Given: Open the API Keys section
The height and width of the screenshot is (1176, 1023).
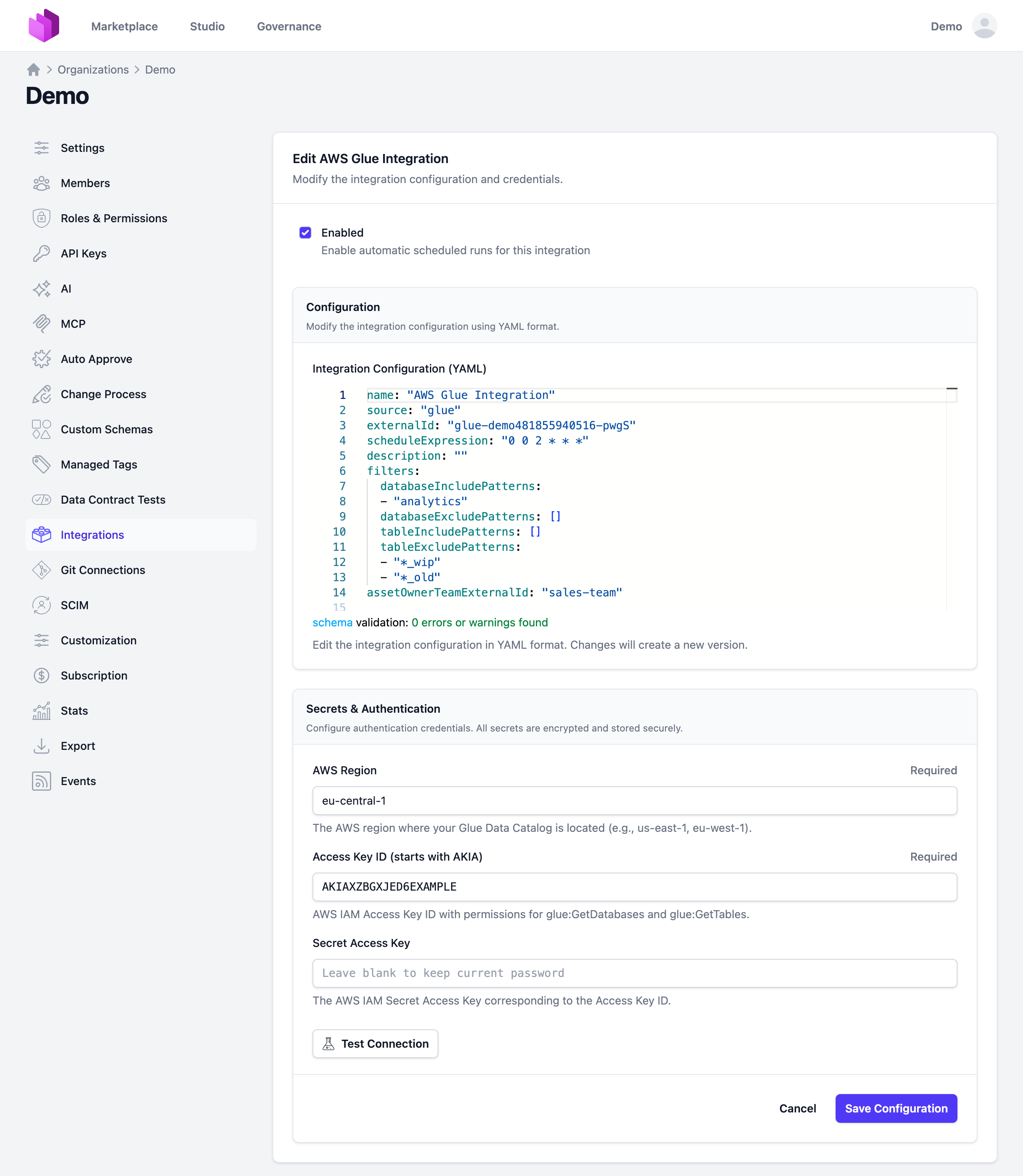Looking at the screenshot, I should (x=84, y=253).
